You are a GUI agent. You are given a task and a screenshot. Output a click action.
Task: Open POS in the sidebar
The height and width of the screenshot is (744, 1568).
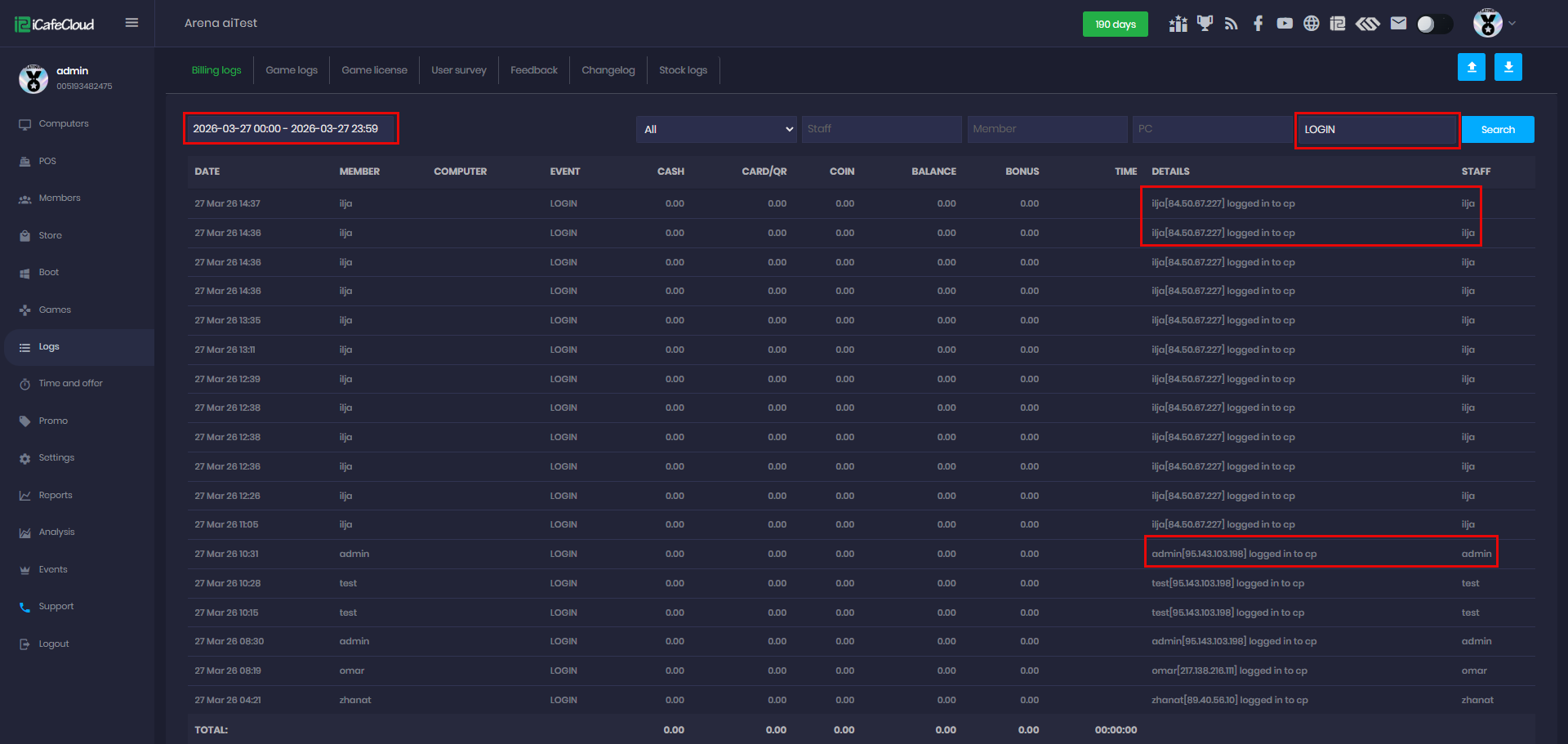(47, 161)
